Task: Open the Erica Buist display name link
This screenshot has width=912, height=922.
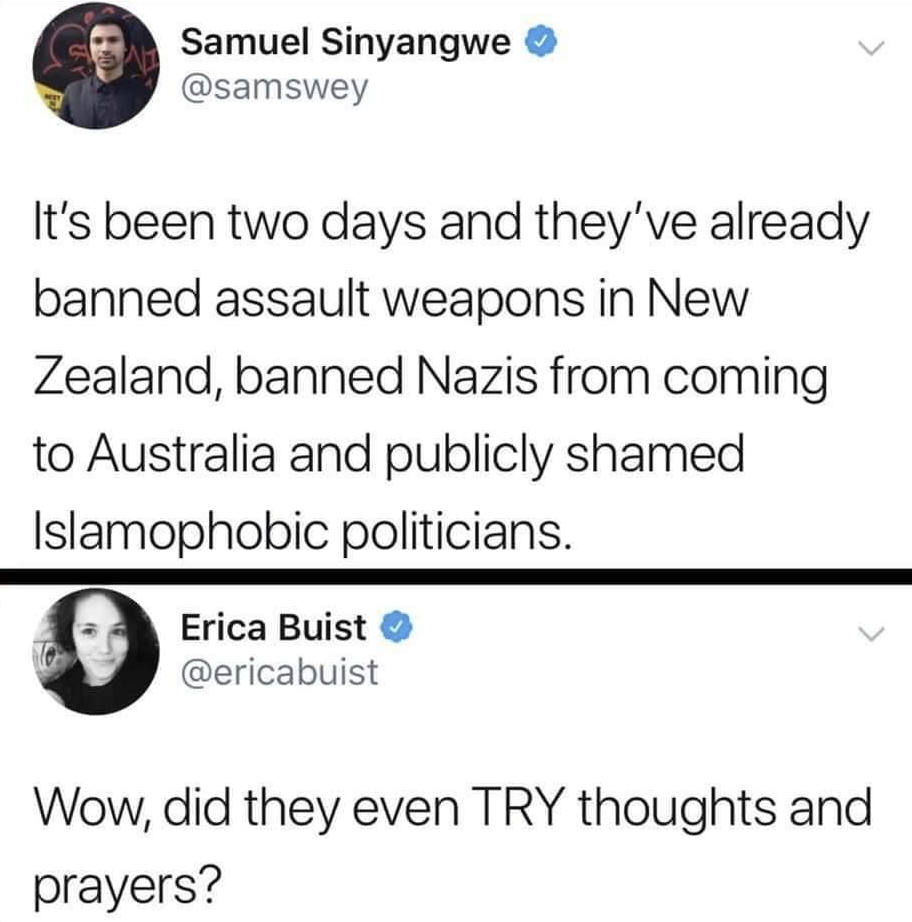Action: pos(273,627)
